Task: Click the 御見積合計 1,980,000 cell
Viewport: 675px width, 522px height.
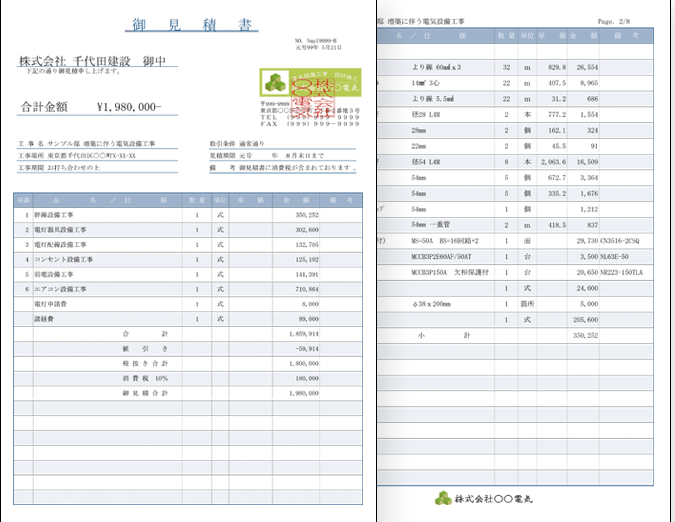Action: pyautogui.click(x=305, y=393)
